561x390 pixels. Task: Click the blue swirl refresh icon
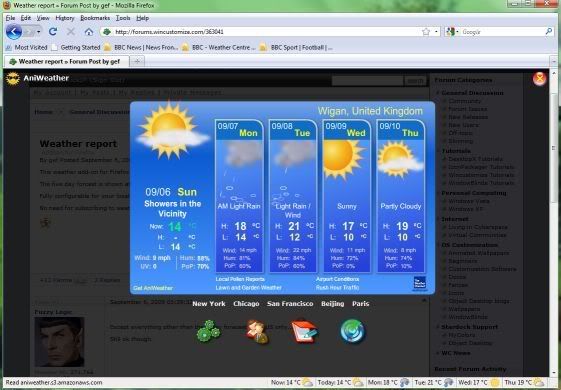[x=352, y=331]
